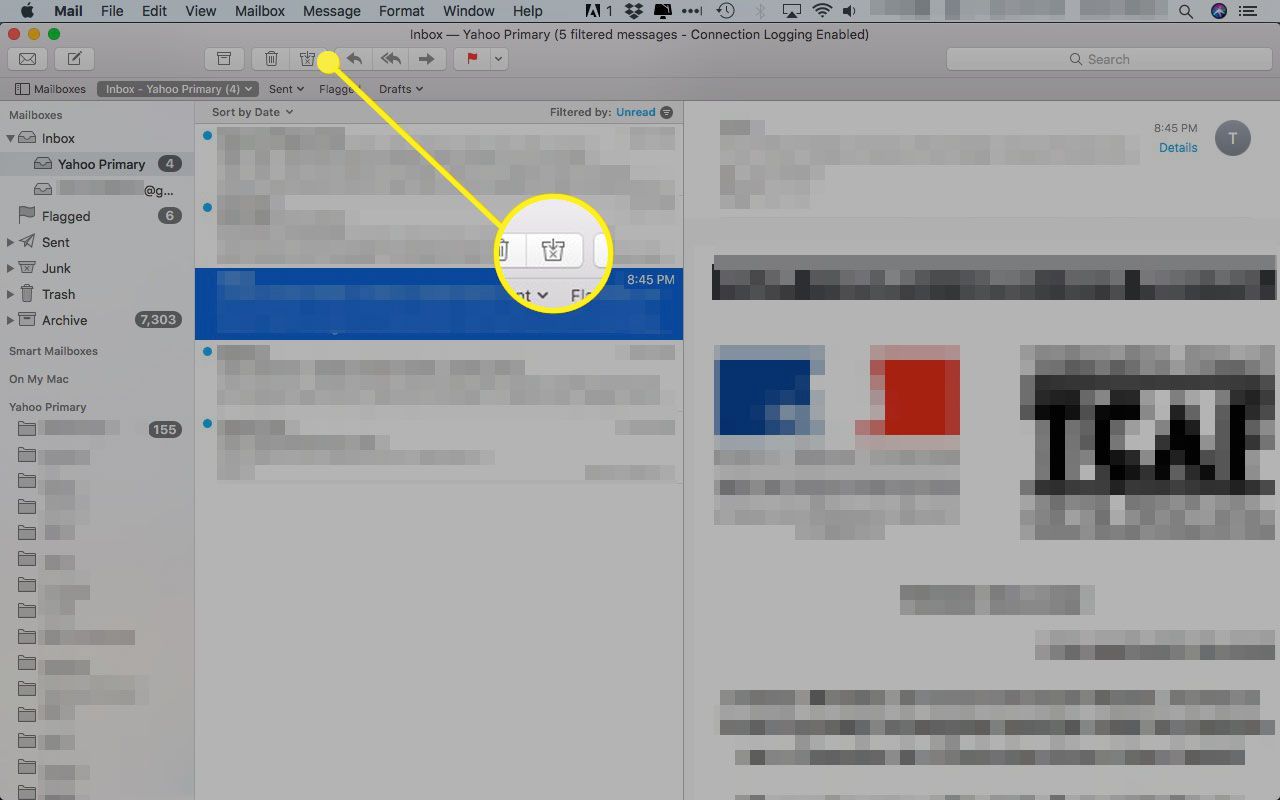Flag the message with red flag
Screen dimensions: 1280x800
[471, 59]
